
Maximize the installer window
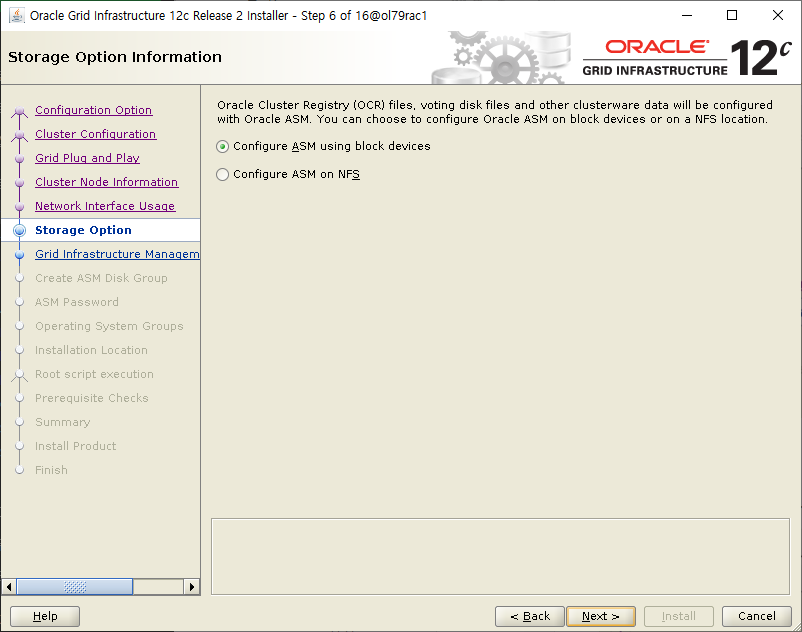[x=732, y=15]
